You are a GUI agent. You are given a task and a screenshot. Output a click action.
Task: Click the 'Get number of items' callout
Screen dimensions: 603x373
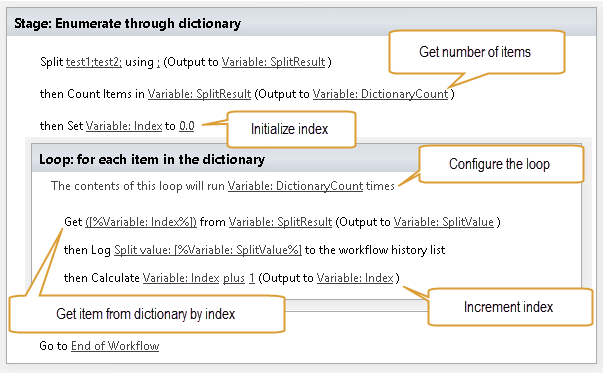pos(477,52)
